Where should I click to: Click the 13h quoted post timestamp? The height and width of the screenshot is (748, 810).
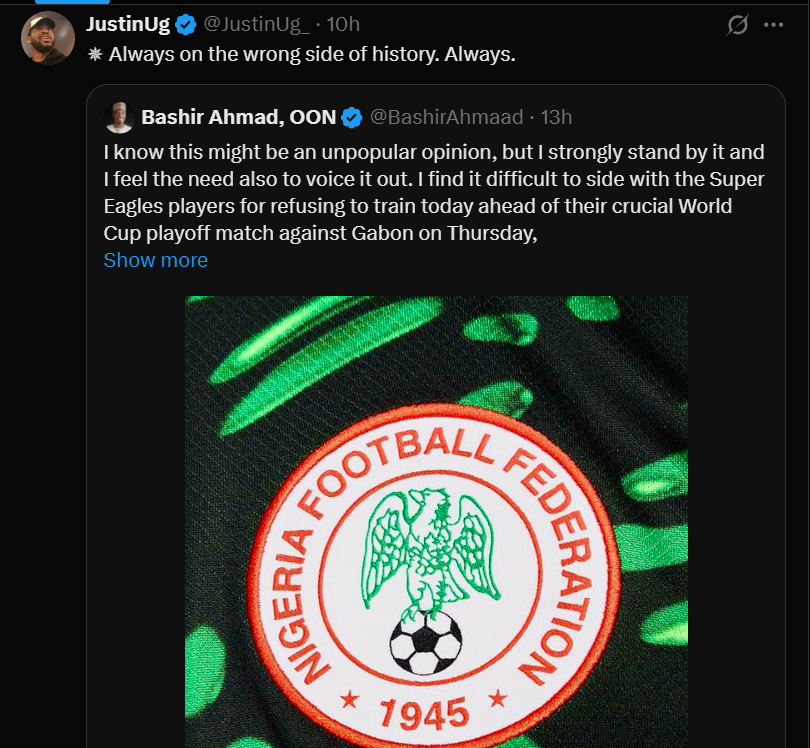(x=556, y=117)
